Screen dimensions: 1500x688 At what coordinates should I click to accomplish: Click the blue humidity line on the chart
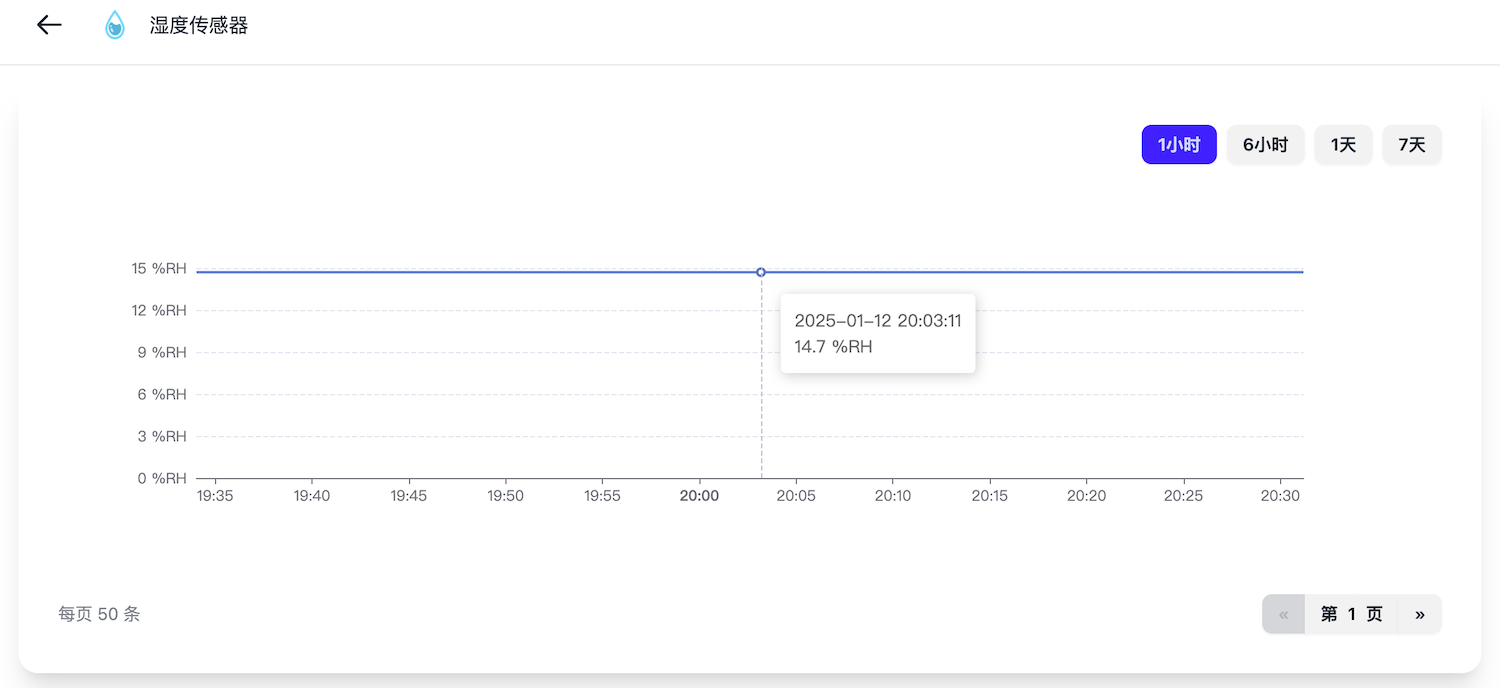click(450, 270)
